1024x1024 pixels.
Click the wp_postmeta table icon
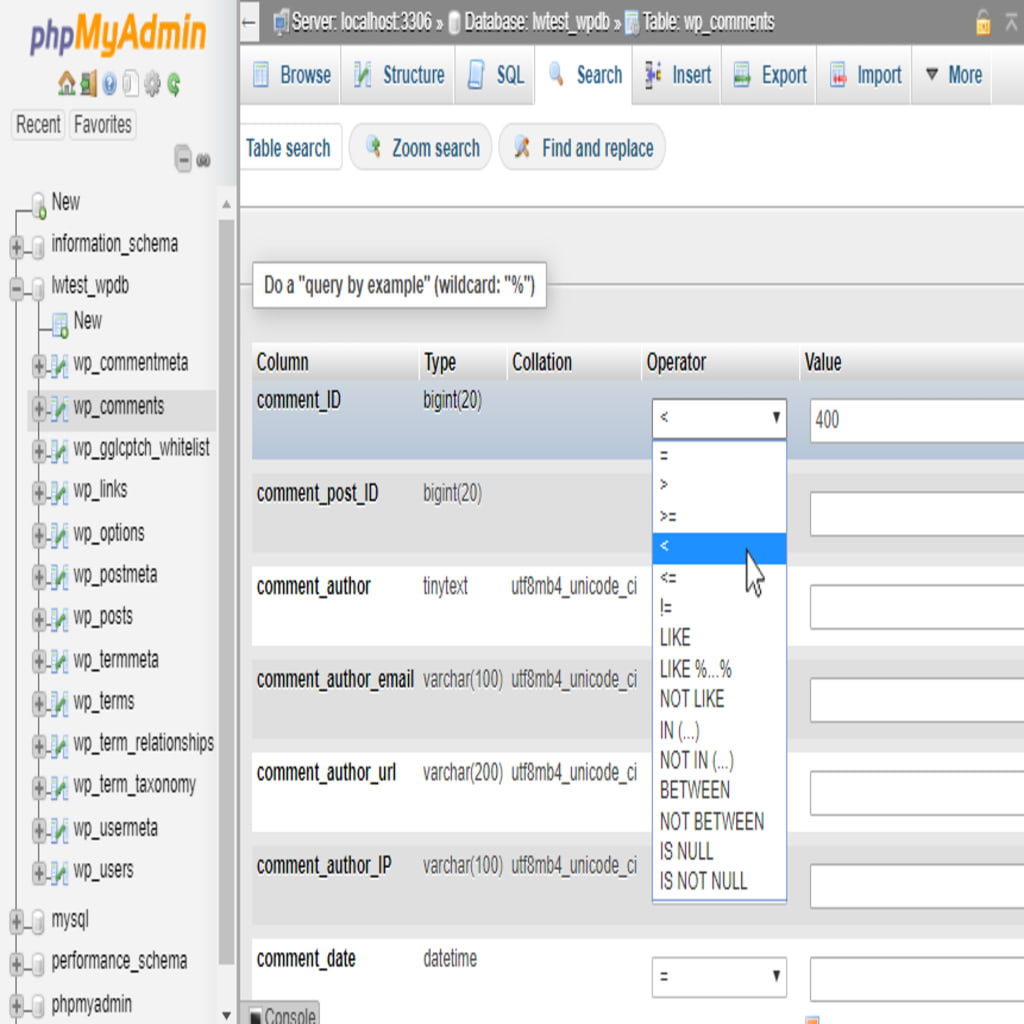[x=59, y=577]
